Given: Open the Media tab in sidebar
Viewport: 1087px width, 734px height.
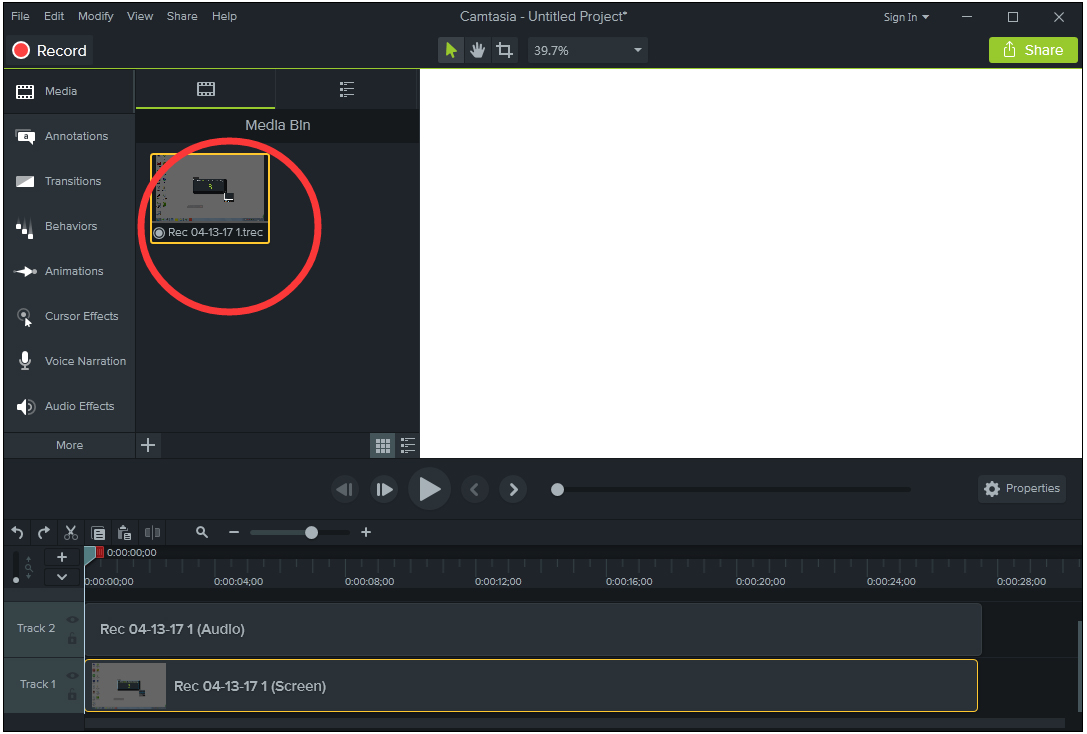Looking at the screenshot, I should pos(69,91).
